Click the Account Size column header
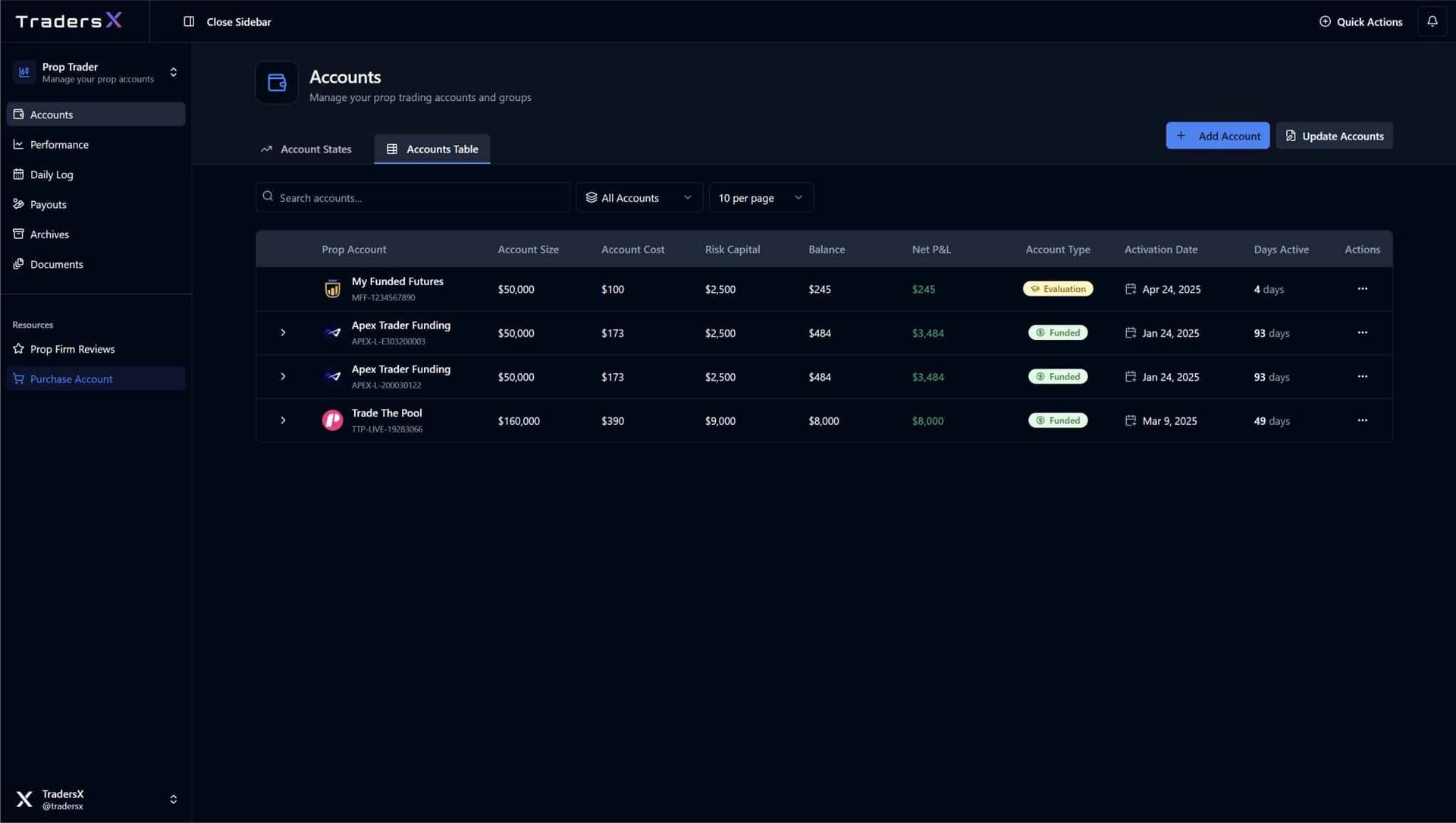 coord(528,250)
